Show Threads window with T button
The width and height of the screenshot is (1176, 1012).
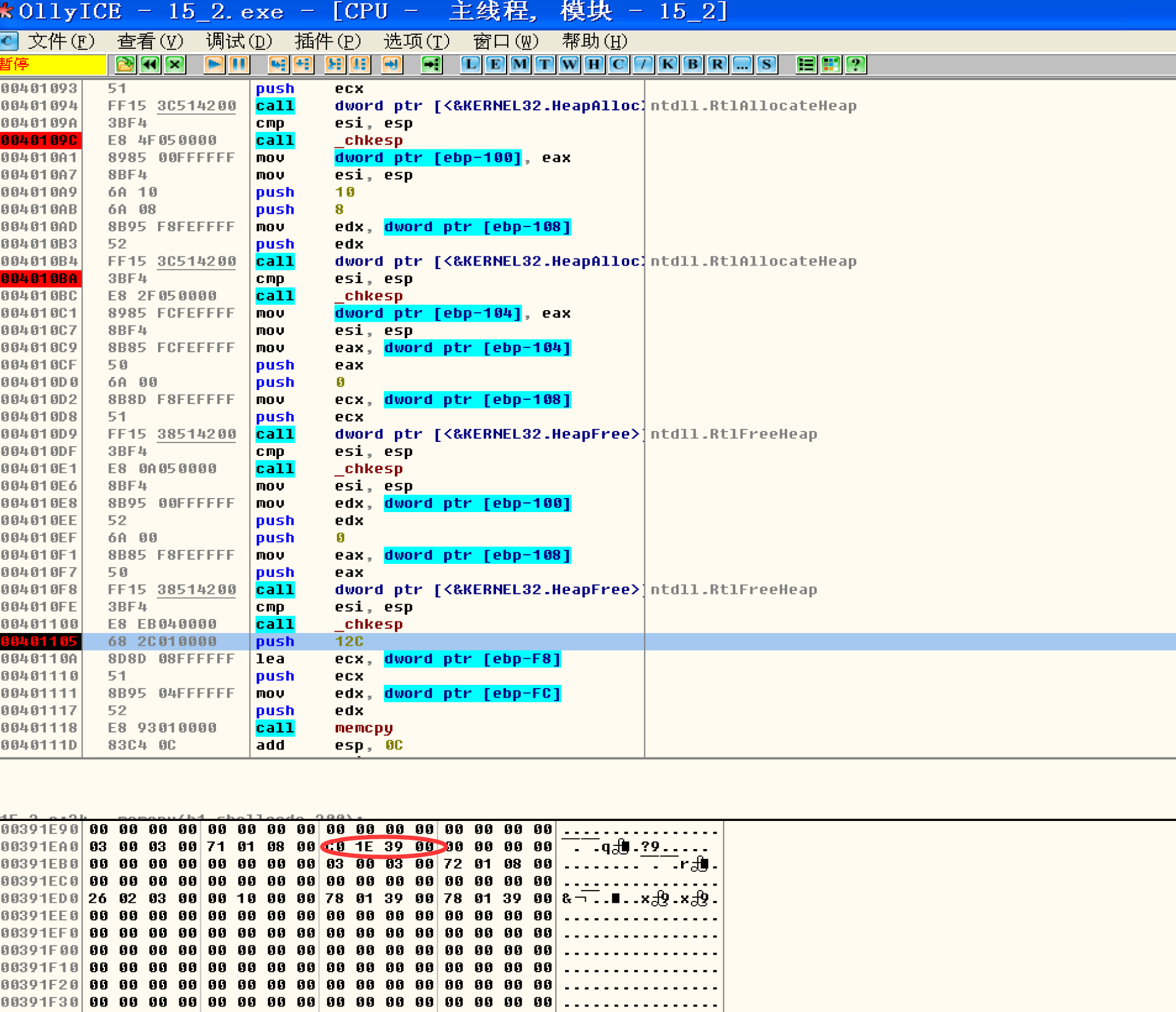pyautogui.click(x=544, y=65)
